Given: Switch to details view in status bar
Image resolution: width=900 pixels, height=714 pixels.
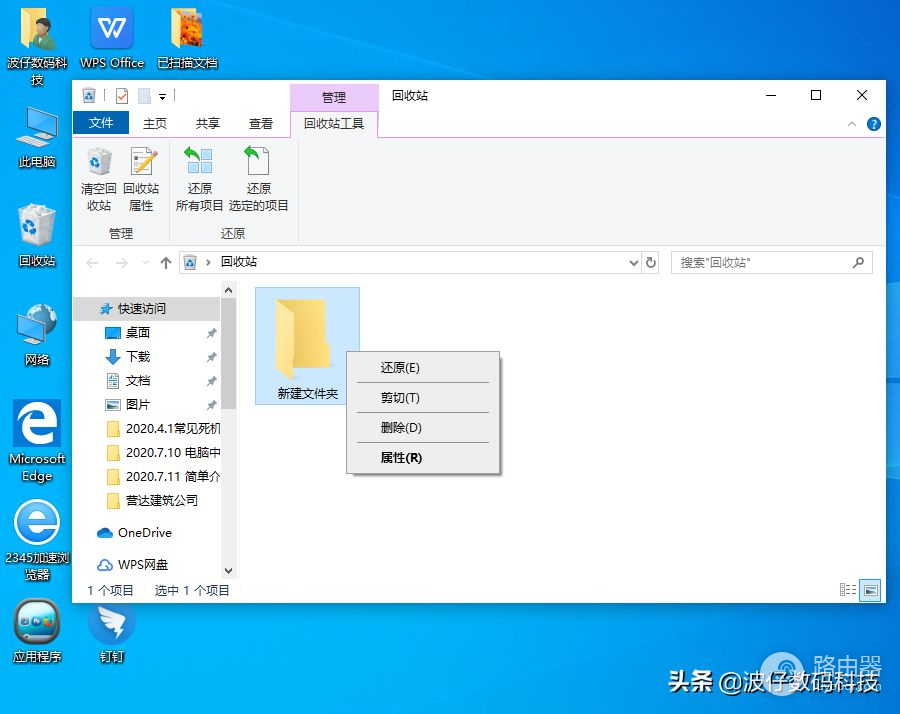Looking at the screenshot, I should [x=848, y=590].
